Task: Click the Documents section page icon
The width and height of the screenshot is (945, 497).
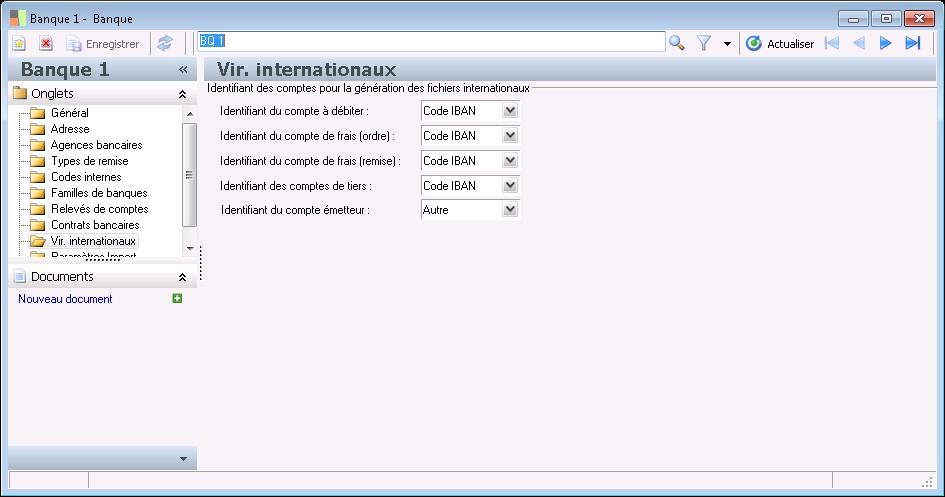Action: [x=20, y=277]
